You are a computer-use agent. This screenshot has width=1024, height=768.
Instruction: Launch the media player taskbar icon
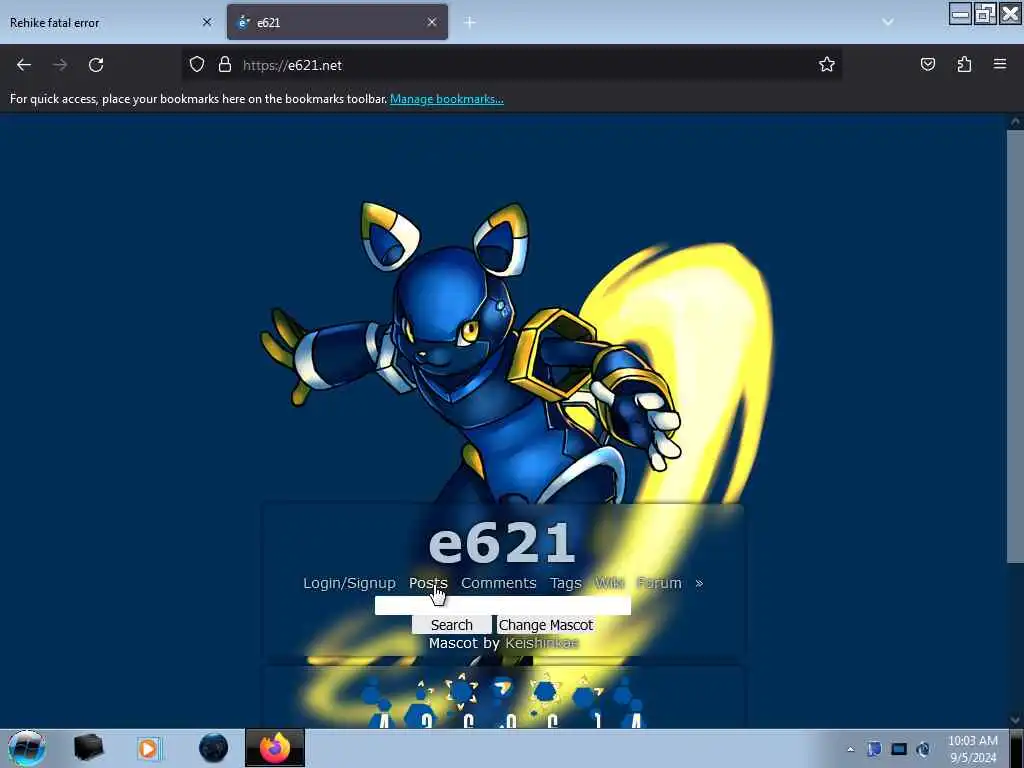pyautogui.click(x=149, y=748)
